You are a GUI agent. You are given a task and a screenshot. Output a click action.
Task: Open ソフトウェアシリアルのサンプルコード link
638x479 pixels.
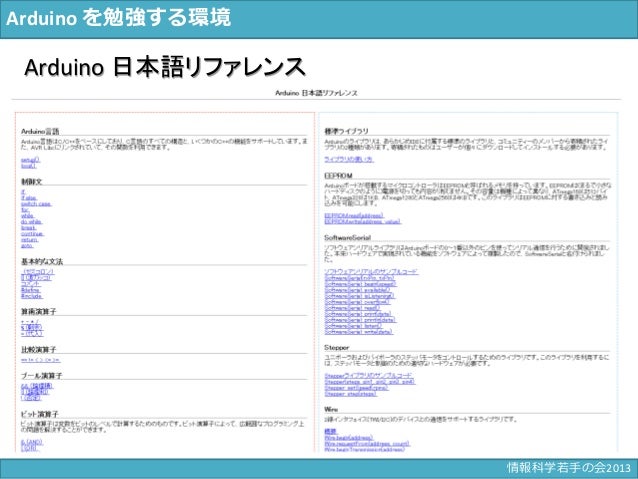click(371, 272)
